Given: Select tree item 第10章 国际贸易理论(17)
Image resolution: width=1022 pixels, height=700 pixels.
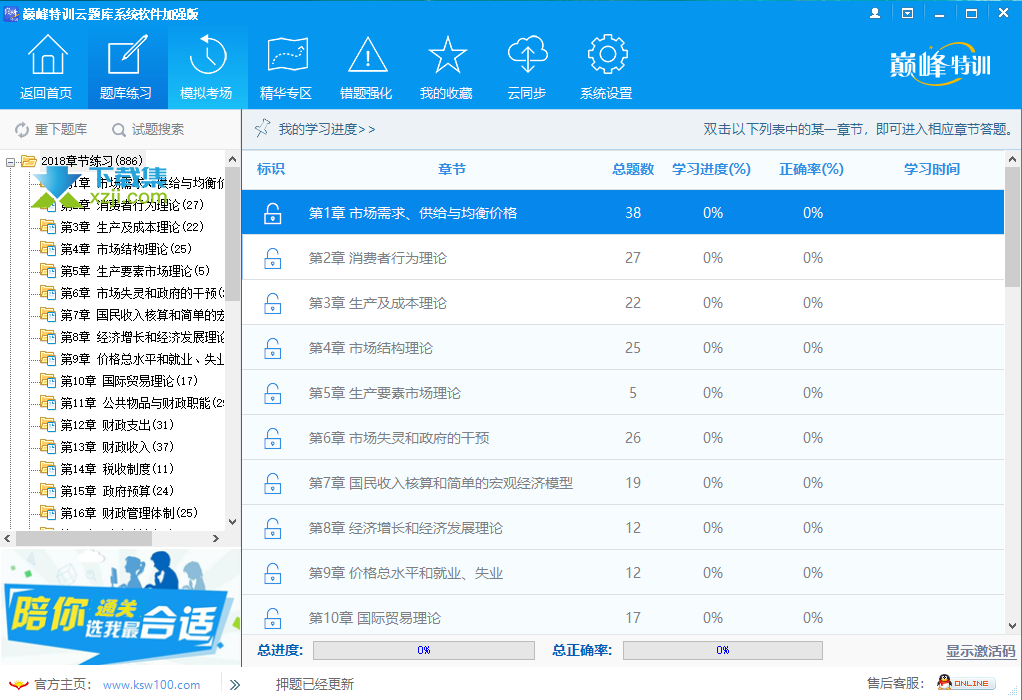Looking at the screenshot, I should (129, 381).
